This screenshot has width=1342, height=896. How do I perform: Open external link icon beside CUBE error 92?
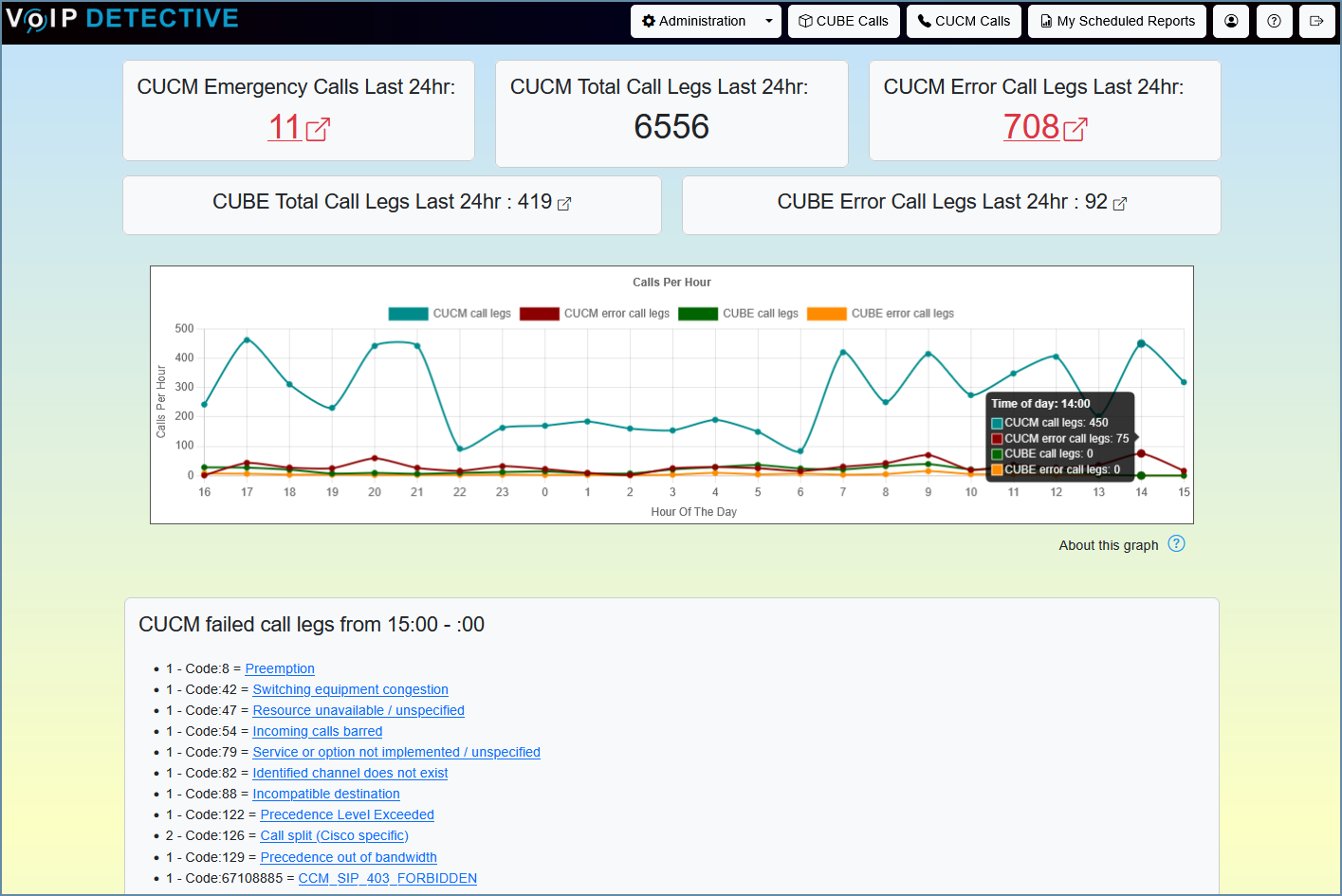pos(1120,204)
